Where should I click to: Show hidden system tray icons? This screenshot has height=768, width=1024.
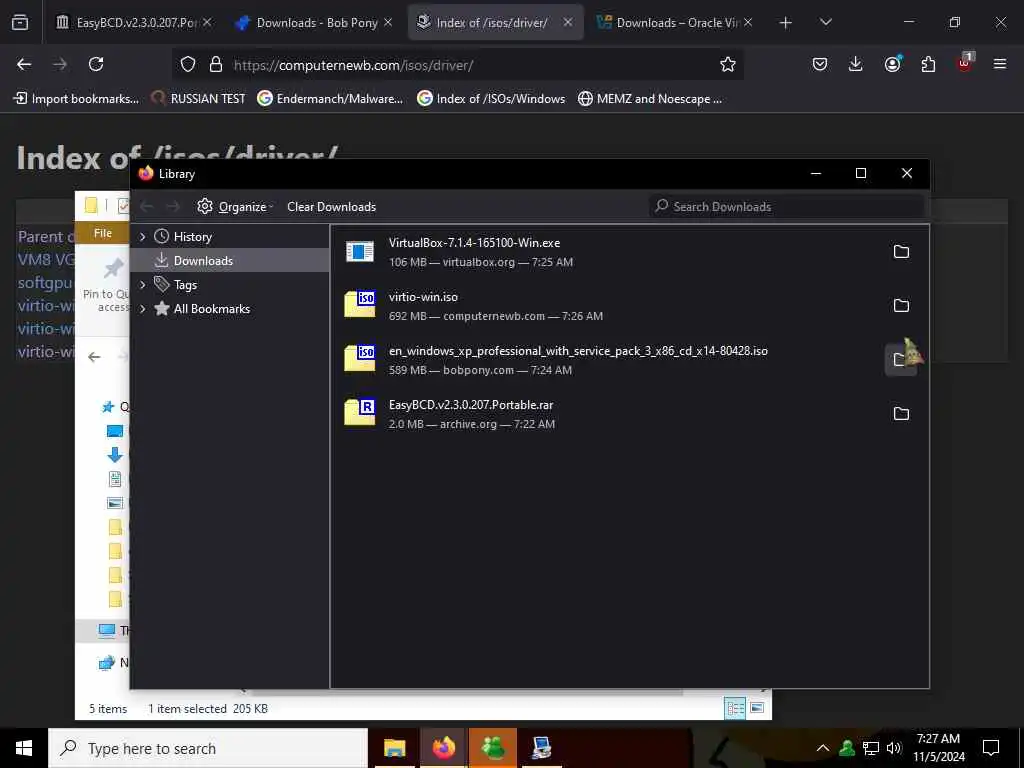(x=823, y=748)
